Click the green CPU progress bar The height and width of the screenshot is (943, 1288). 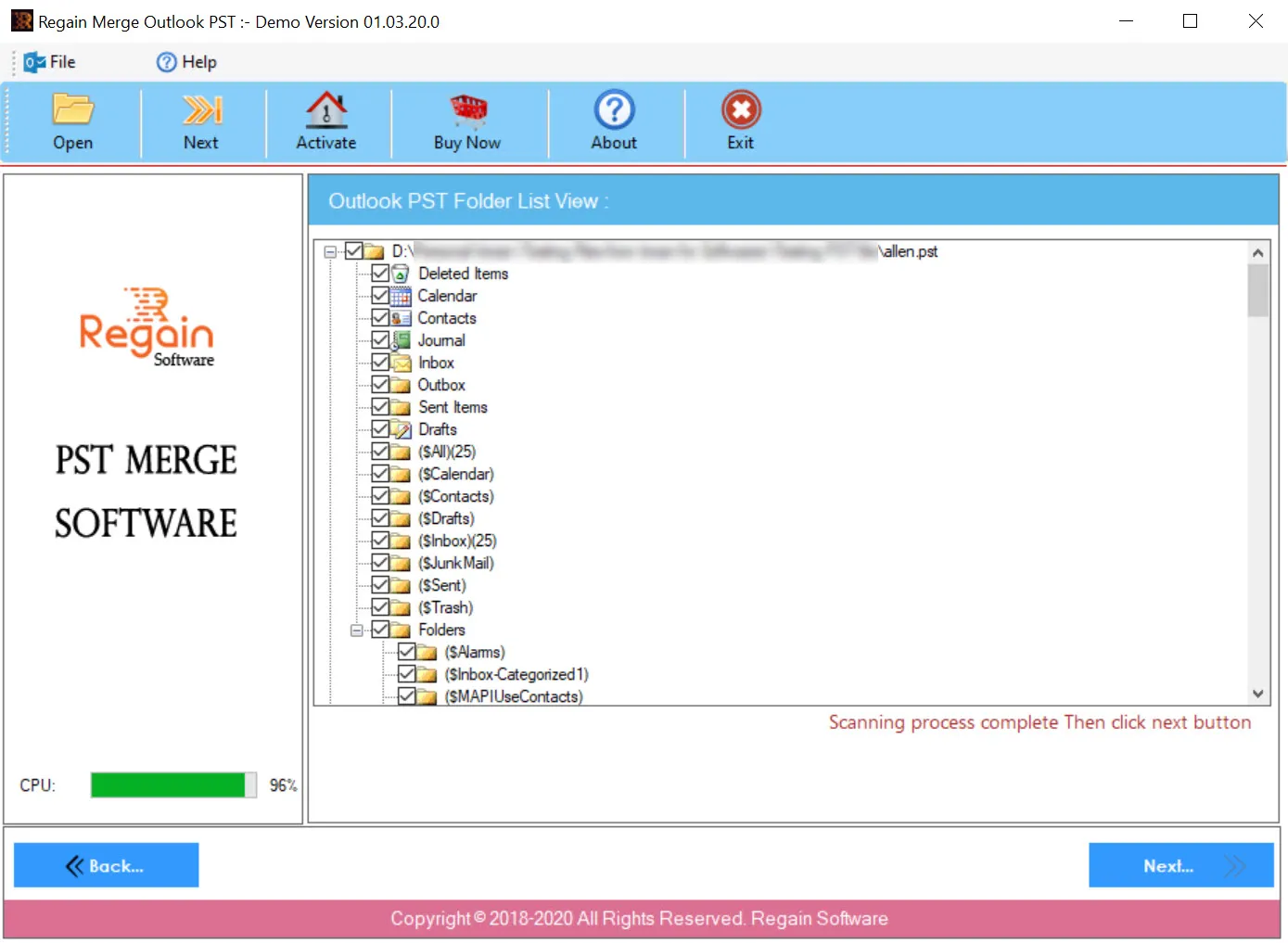pyautogui.click(x=174, y=785)
